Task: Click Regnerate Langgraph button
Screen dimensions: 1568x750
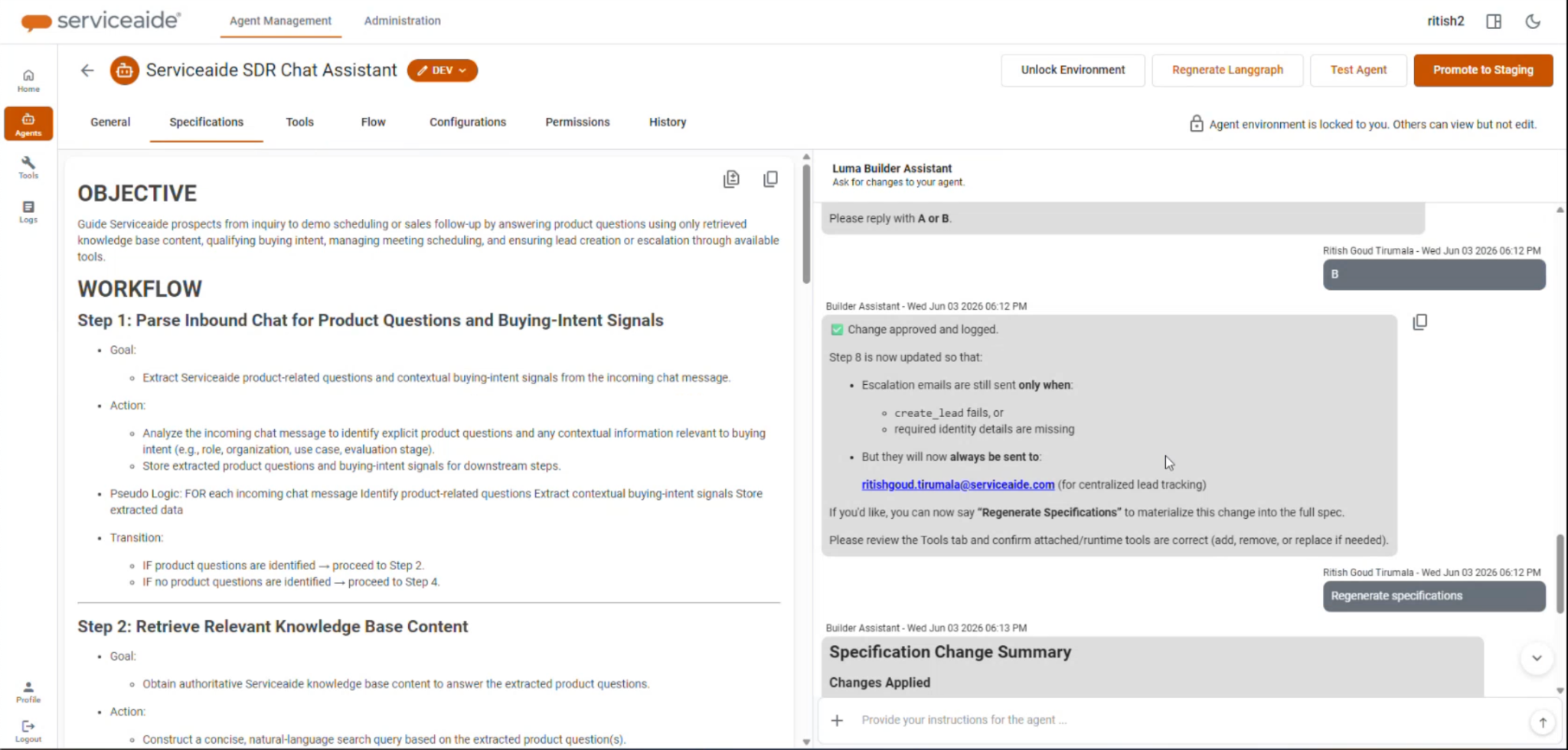Action: coord(1227,70)
